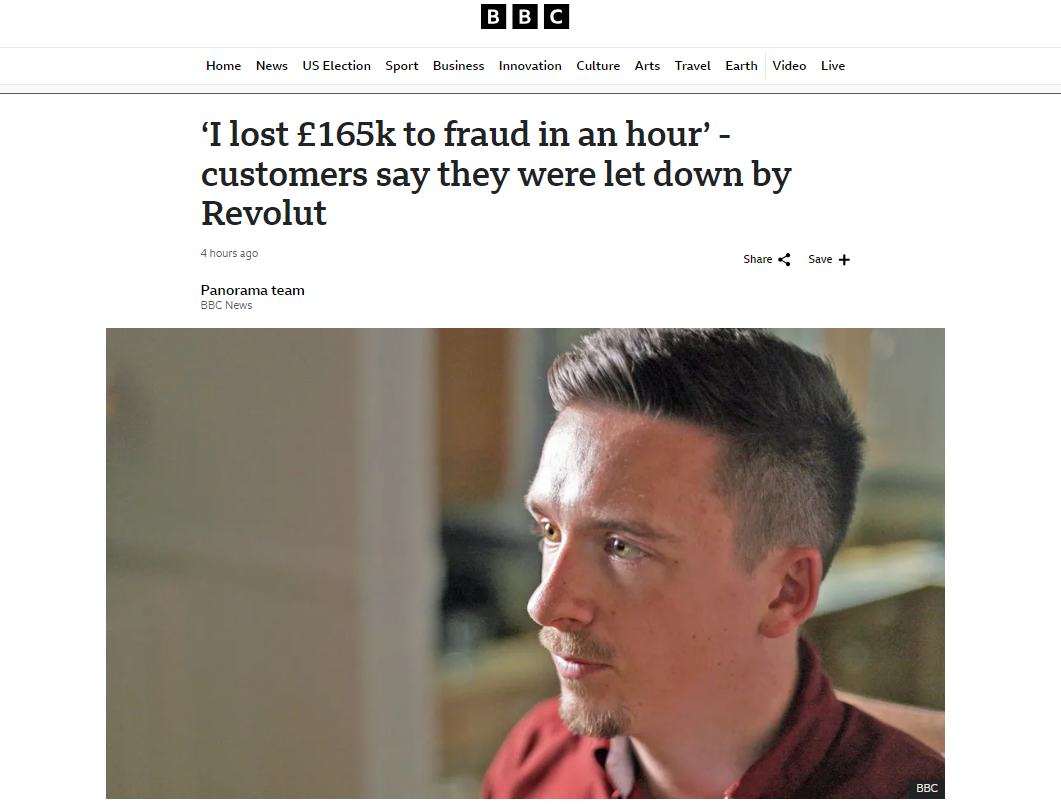Open the Video section

point(789,66)
